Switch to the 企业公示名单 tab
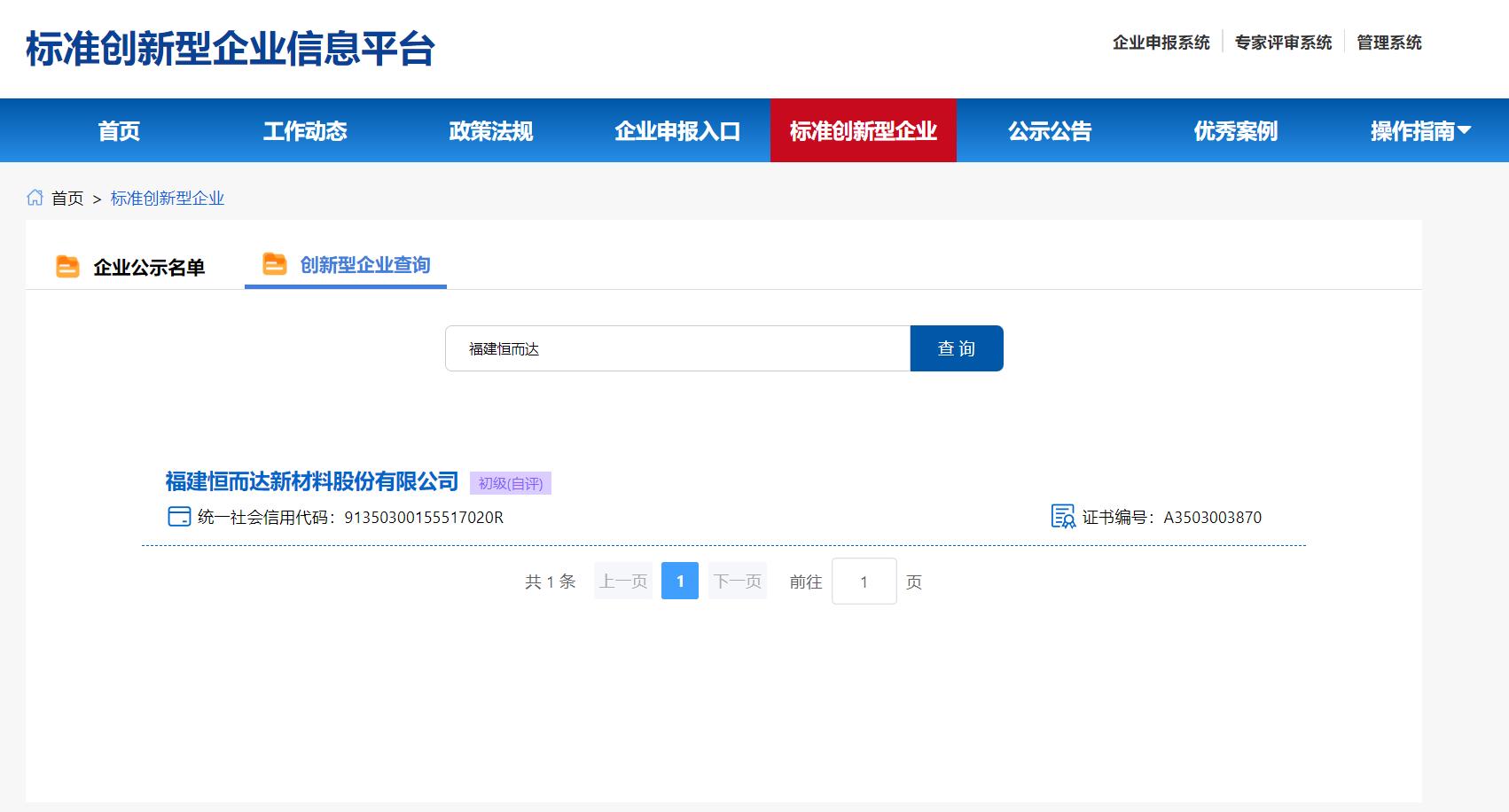Image resolution: width=1509 pixels, height=812 pixels. pyautogui.click(x=149, y=267)
